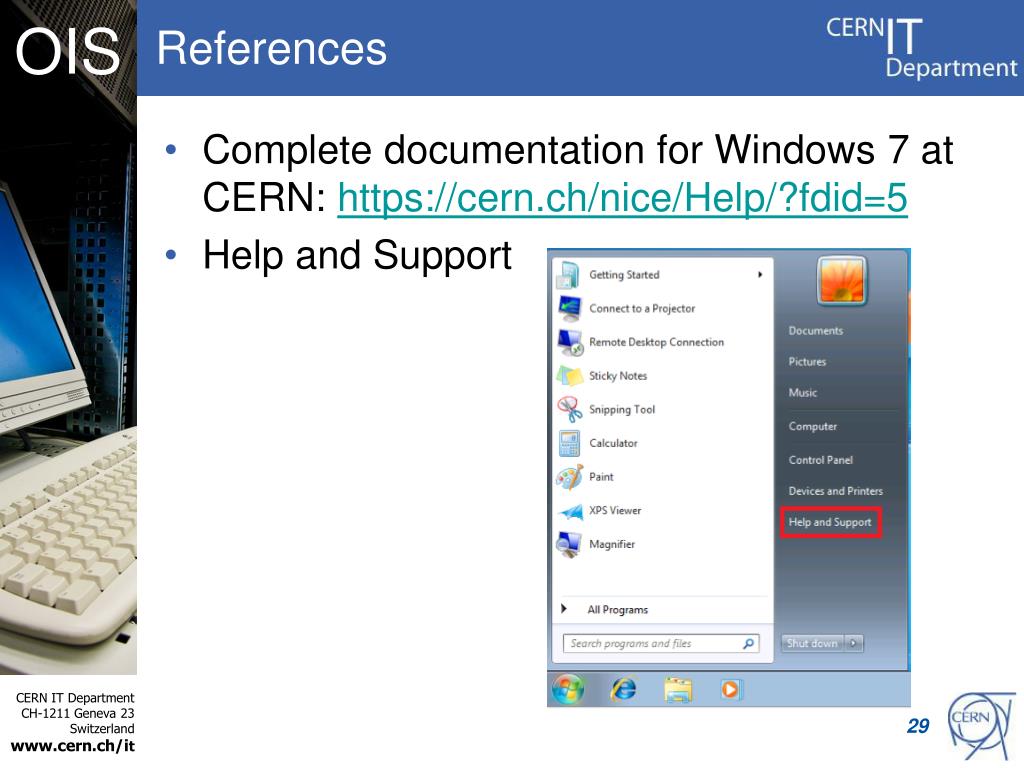Launch Remote Desktop Connection entry
Image resolution: width=1024 pixels, height=768 pixels.
[656, 342]
